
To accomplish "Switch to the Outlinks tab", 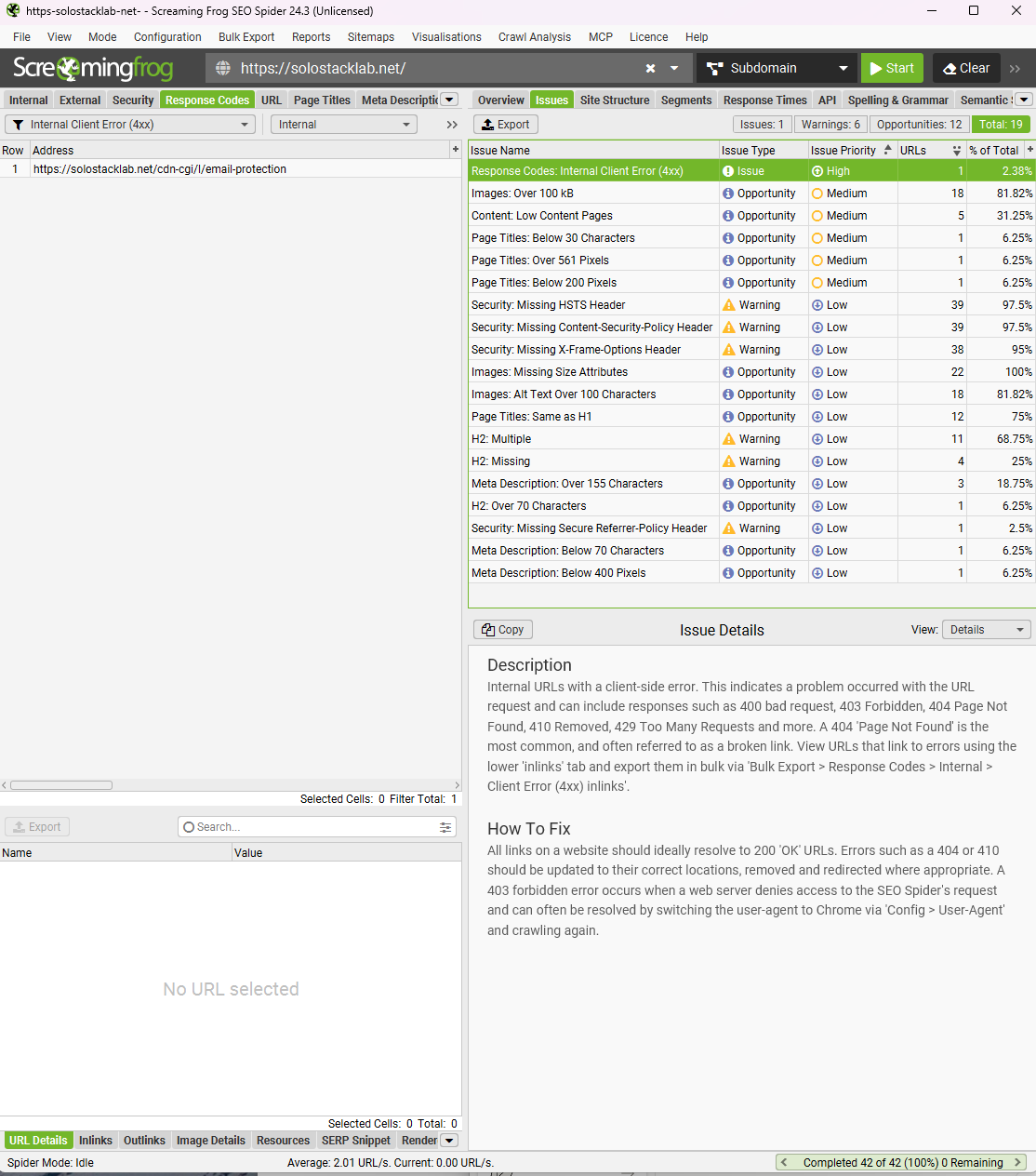I will tap(144, 1141).
